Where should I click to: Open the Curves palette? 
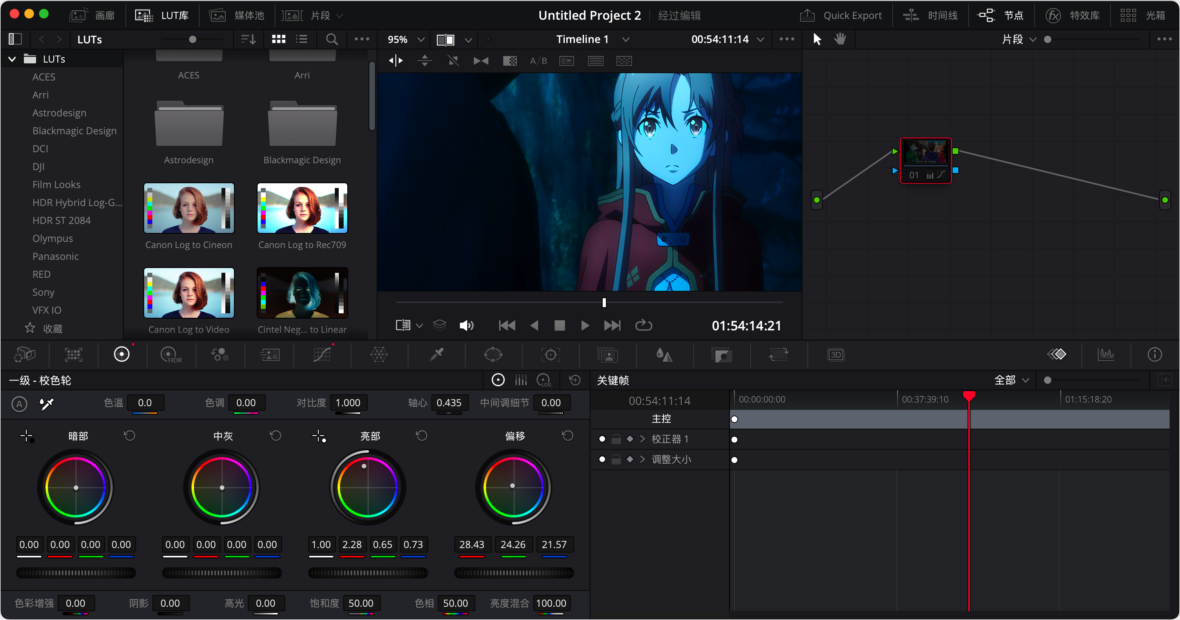click(x=320, y=355)
